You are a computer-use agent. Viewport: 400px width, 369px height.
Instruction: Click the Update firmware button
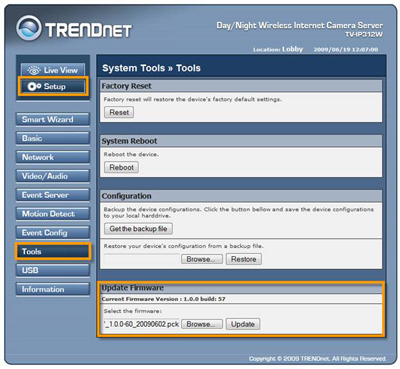coord(243,324)
